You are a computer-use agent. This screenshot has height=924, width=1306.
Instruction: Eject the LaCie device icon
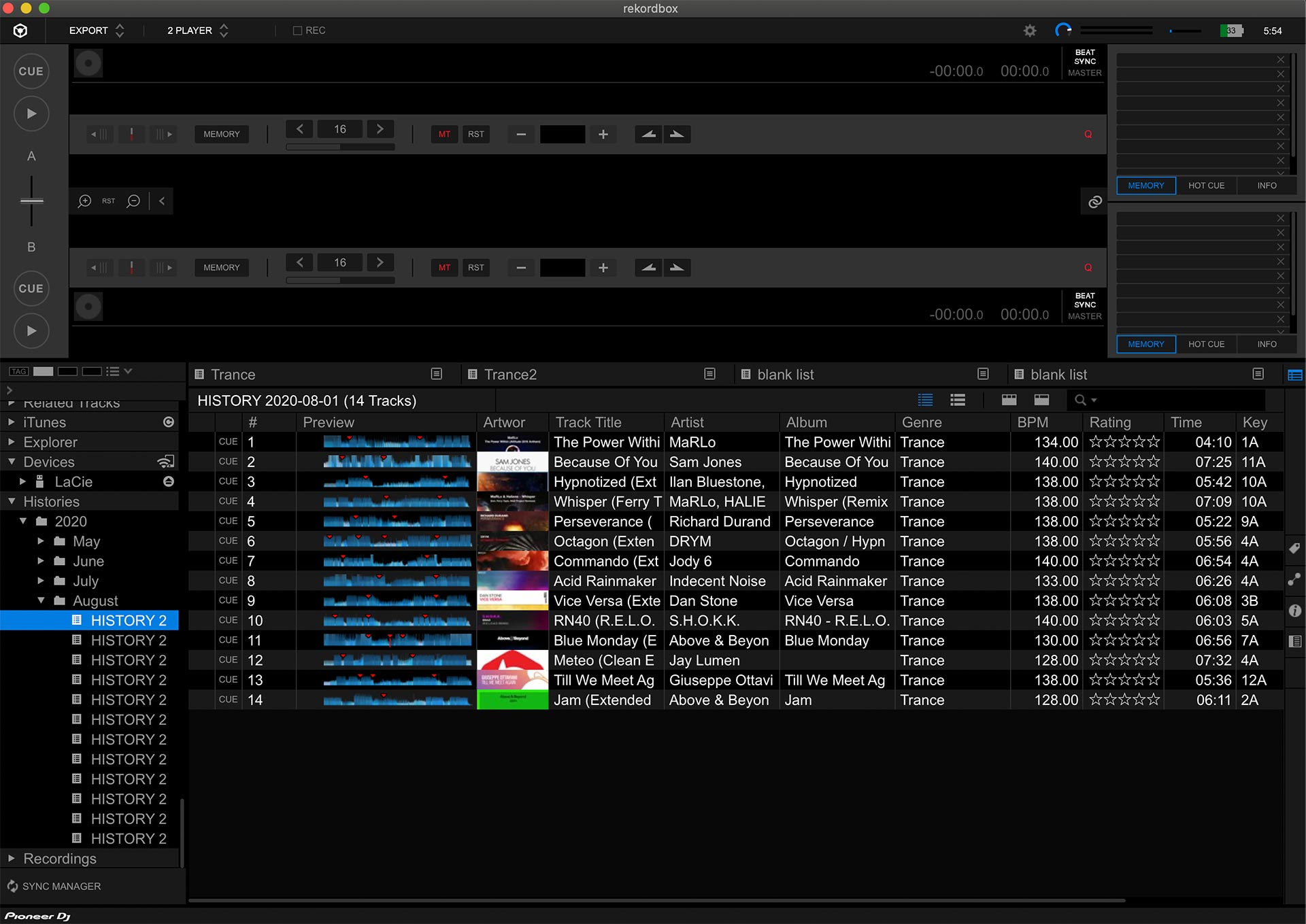[169, 481]
